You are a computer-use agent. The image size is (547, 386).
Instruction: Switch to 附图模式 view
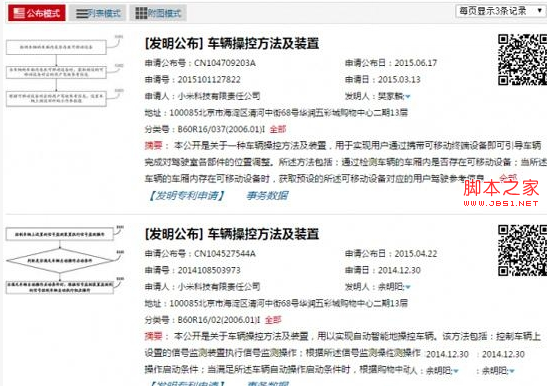tap(158, 13)
